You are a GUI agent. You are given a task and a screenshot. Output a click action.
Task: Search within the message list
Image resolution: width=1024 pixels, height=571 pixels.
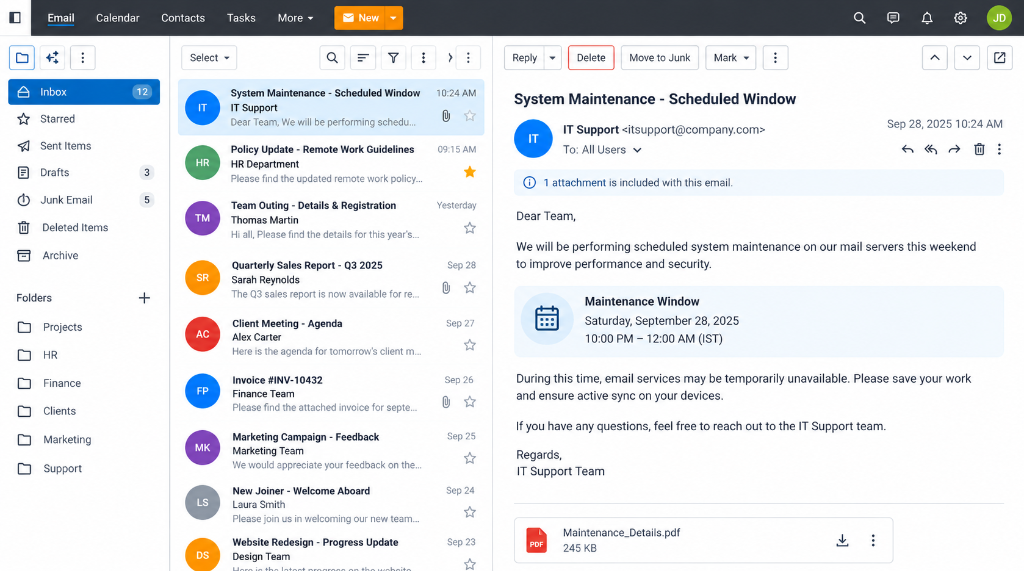332,57
